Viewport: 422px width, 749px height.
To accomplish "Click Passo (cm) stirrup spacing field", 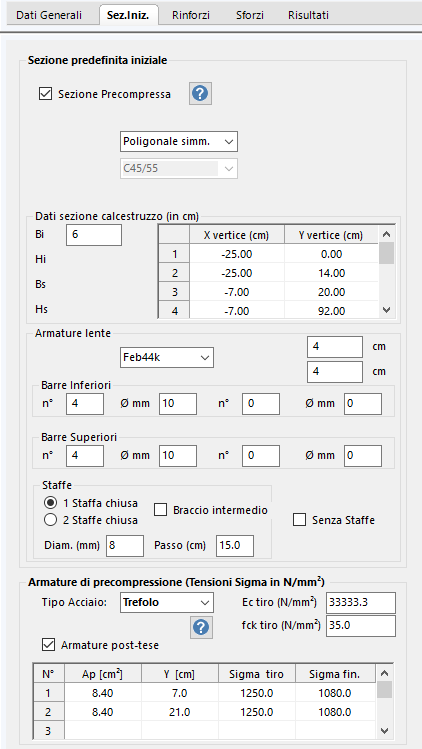I will [235, 546].
